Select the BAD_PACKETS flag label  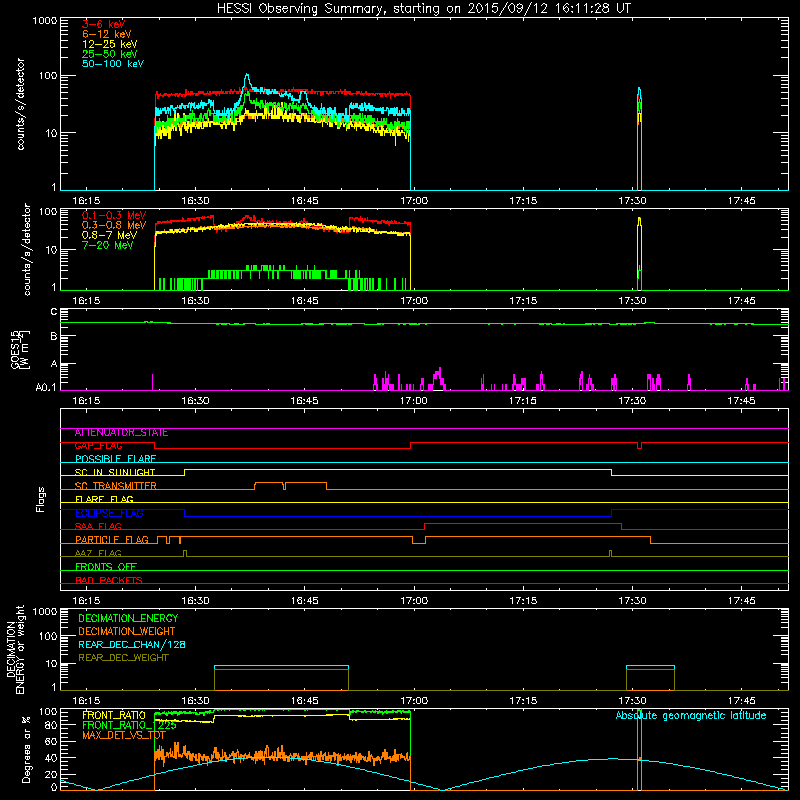(x=109, y=581)
